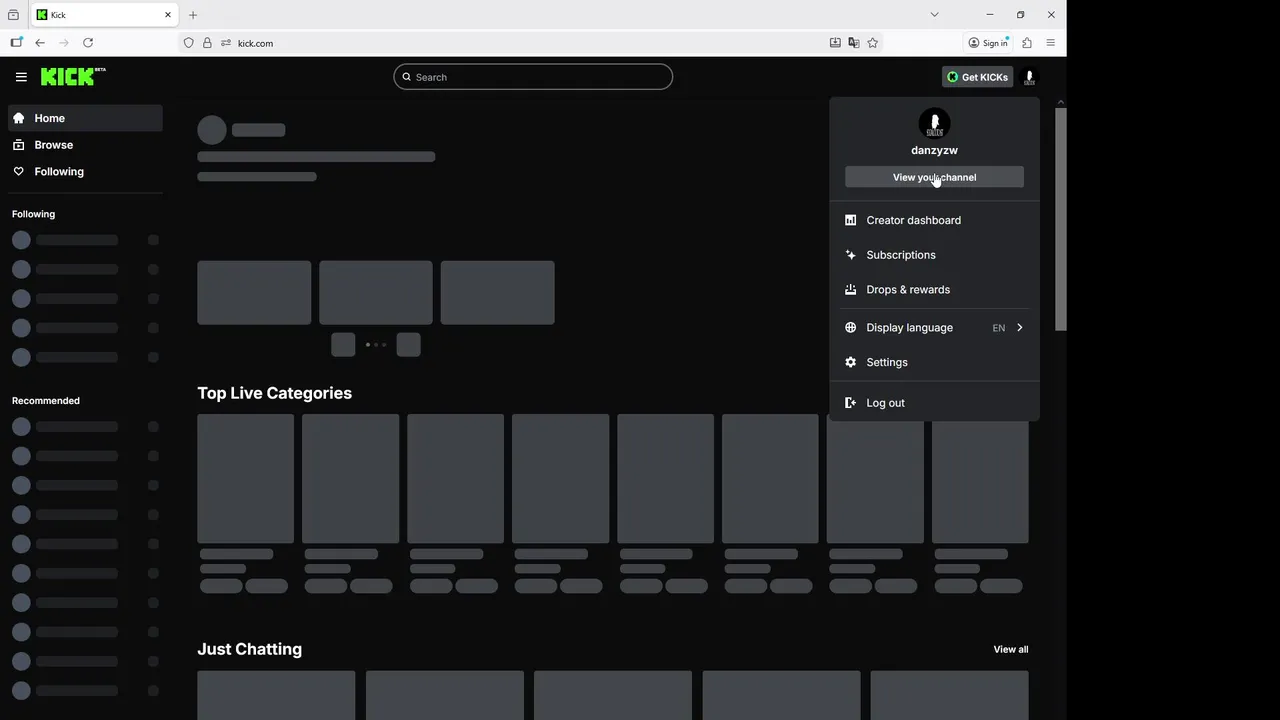Select Log out
Image resolution: width=1280 pixels, height=720 pixels.
point(934,403)
